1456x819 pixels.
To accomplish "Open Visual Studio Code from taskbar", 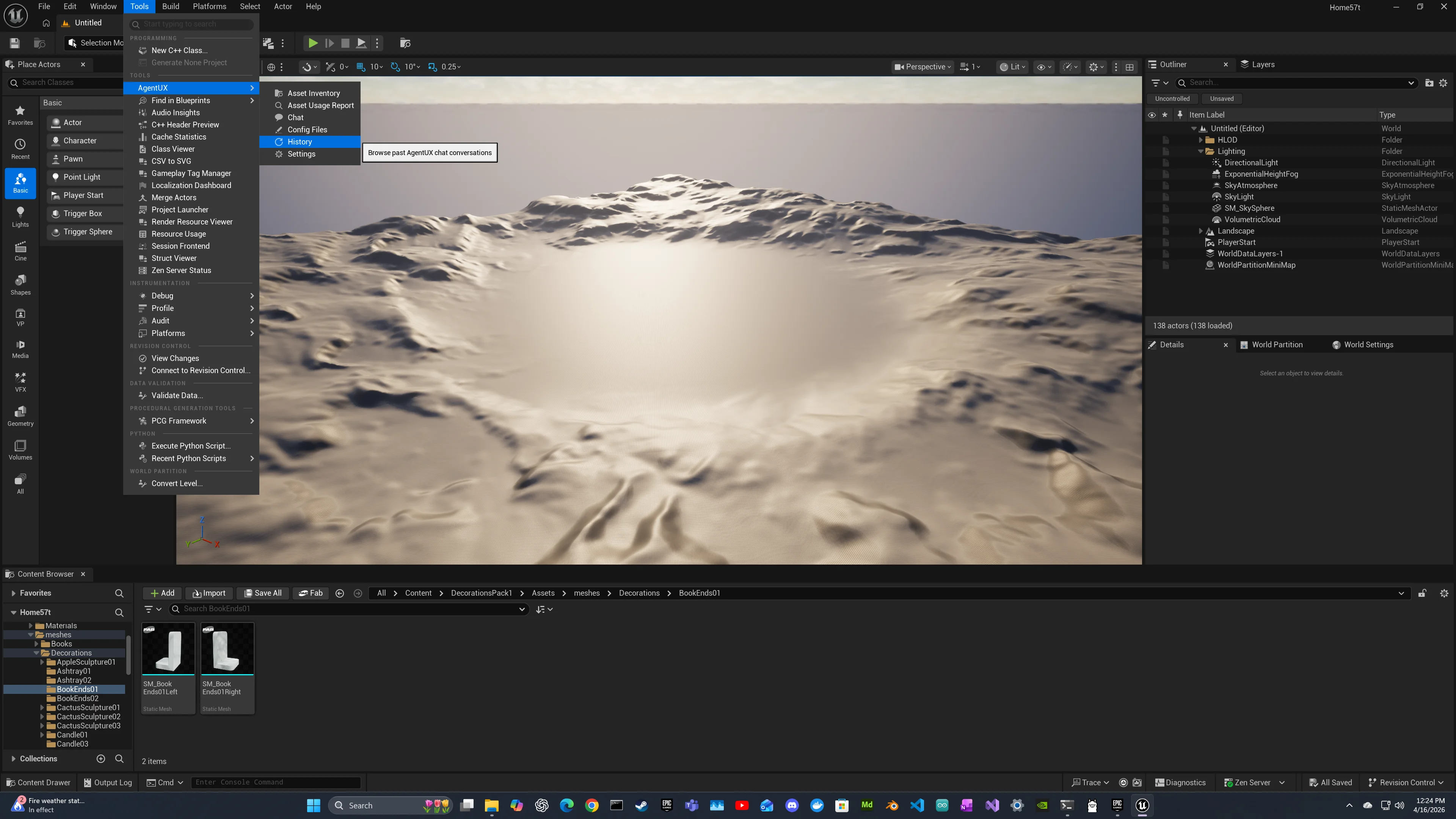I will coord(917,805).
